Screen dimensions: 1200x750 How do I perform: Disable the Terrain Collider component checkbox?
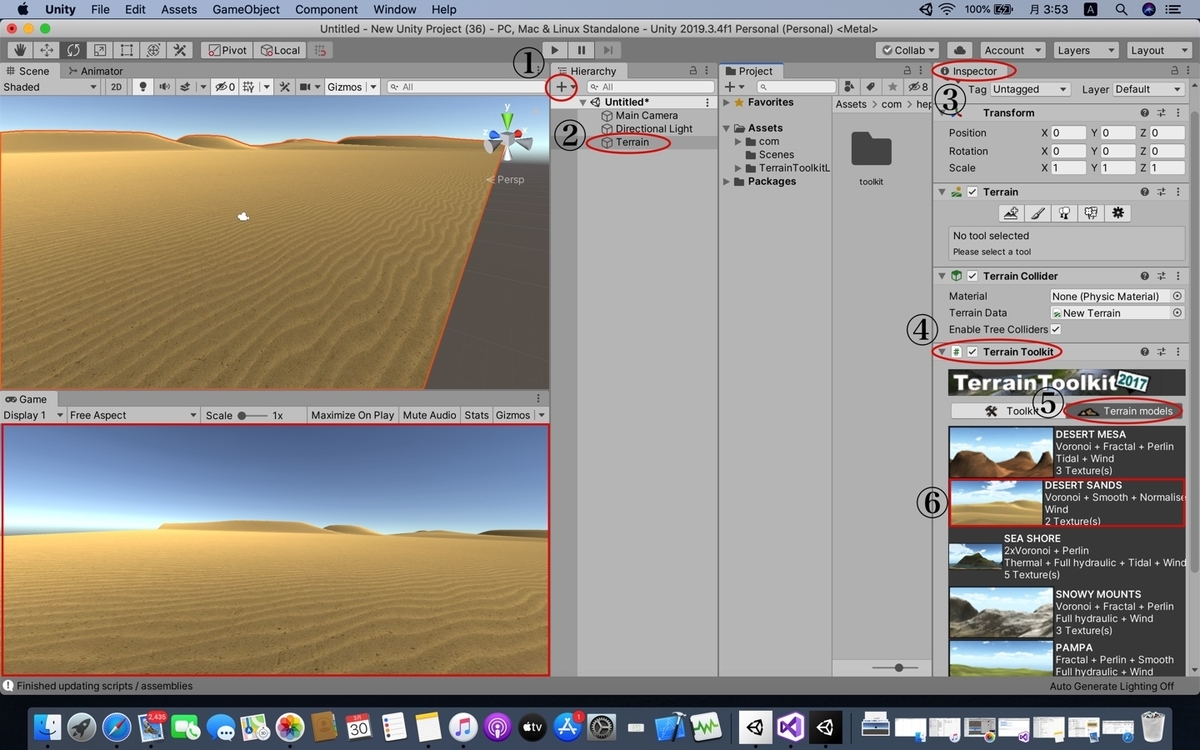pos(972,276)
